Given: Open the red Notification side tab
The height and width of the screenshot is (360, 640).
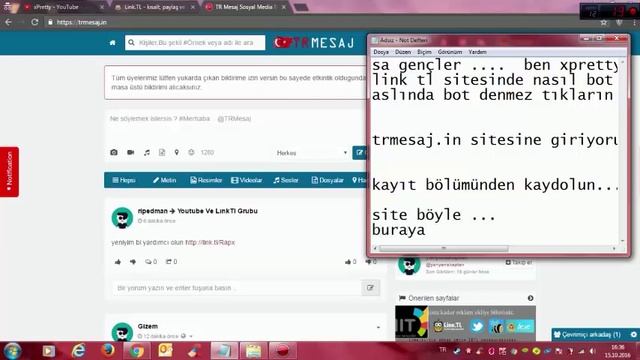Looking at the screenshot, I should tap(9, 172).
